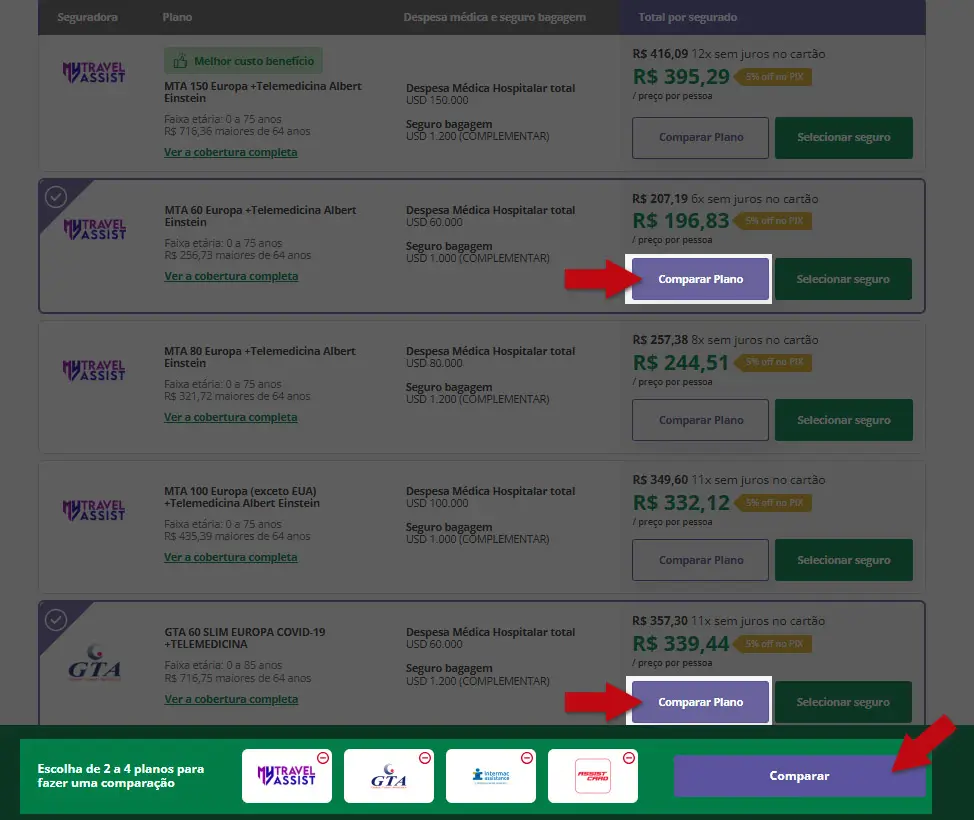
Task: Uncheck the selected mark on GTA 60 SLIM plan
Action: tap(56, 619)
